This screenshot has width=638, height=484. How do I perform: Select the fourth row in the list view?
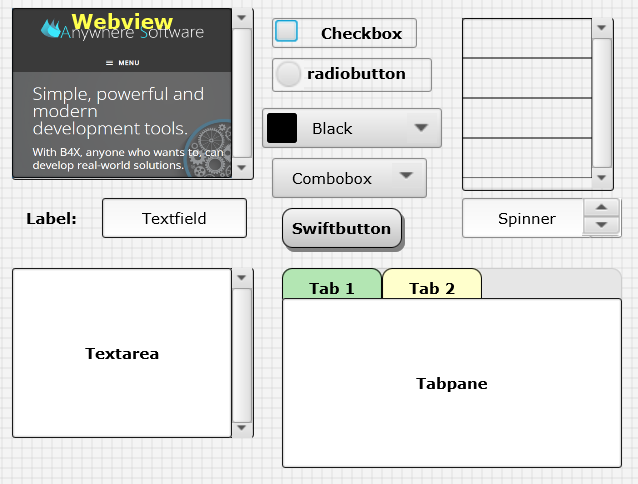point(527,158)
